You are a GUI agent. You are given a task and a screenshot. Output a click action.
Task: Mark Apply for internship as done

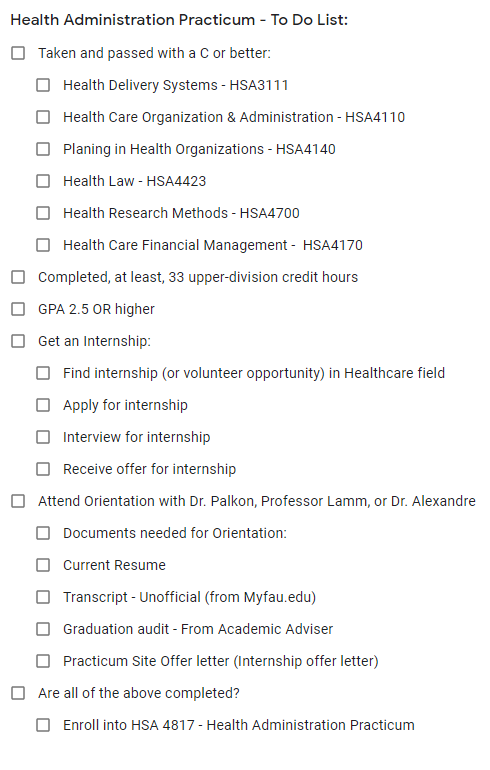pyautogui.click(x=43, y=405)
